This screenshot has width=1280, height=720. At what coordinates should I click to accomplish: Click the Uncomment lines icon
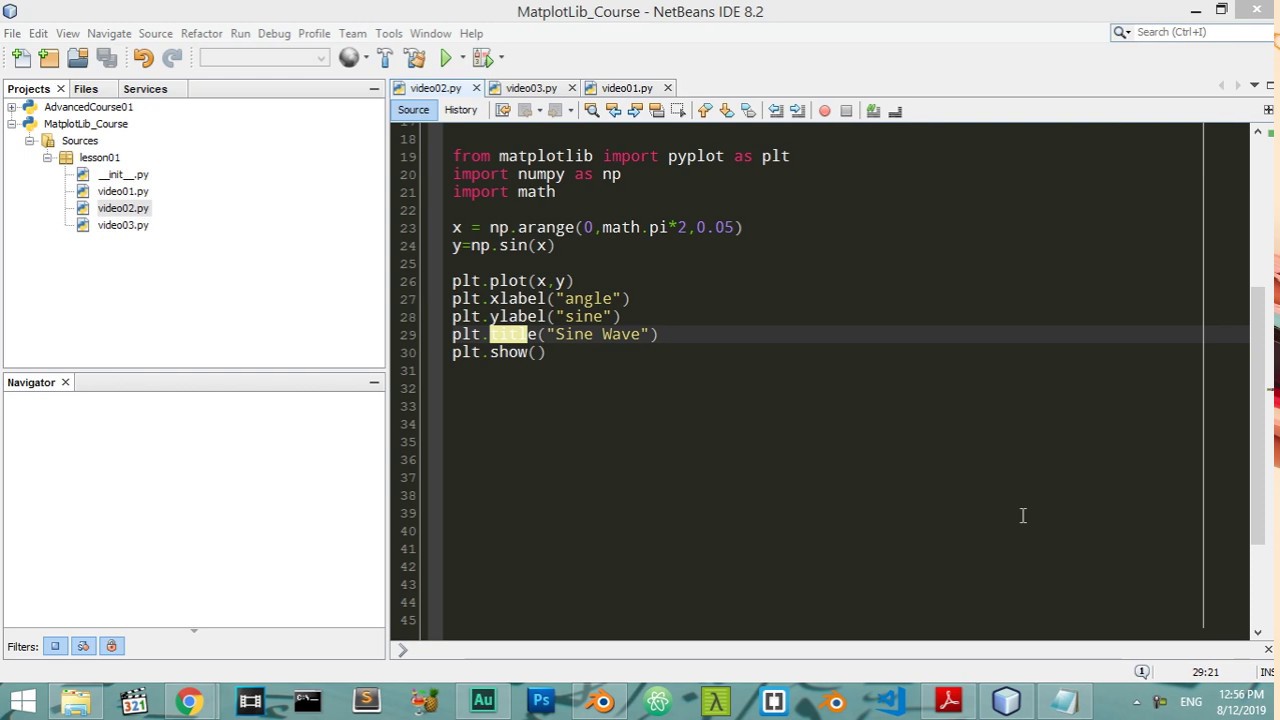click(895, 111)
